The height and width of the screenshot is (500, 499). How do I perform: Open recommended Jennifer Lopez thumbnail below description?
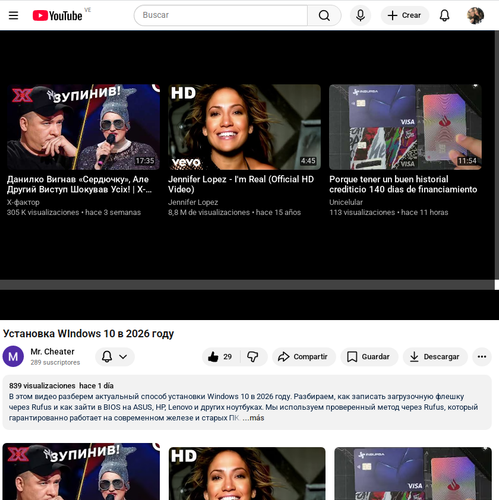coord(247,474)
